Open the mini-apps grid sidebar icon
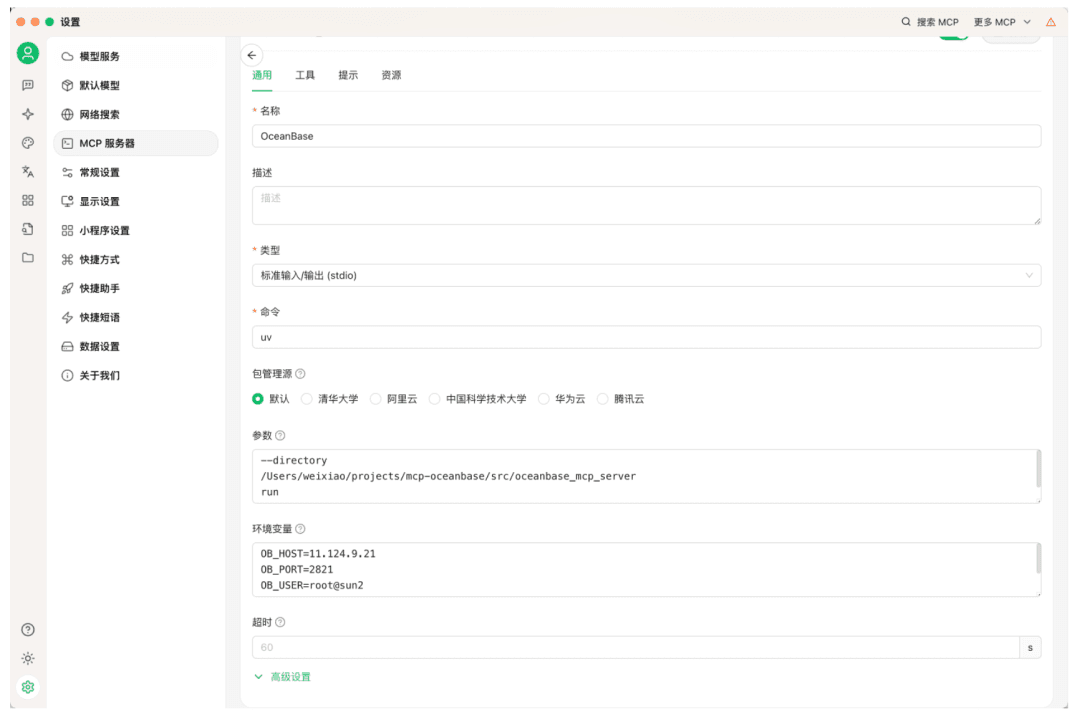 click(28, 200)
